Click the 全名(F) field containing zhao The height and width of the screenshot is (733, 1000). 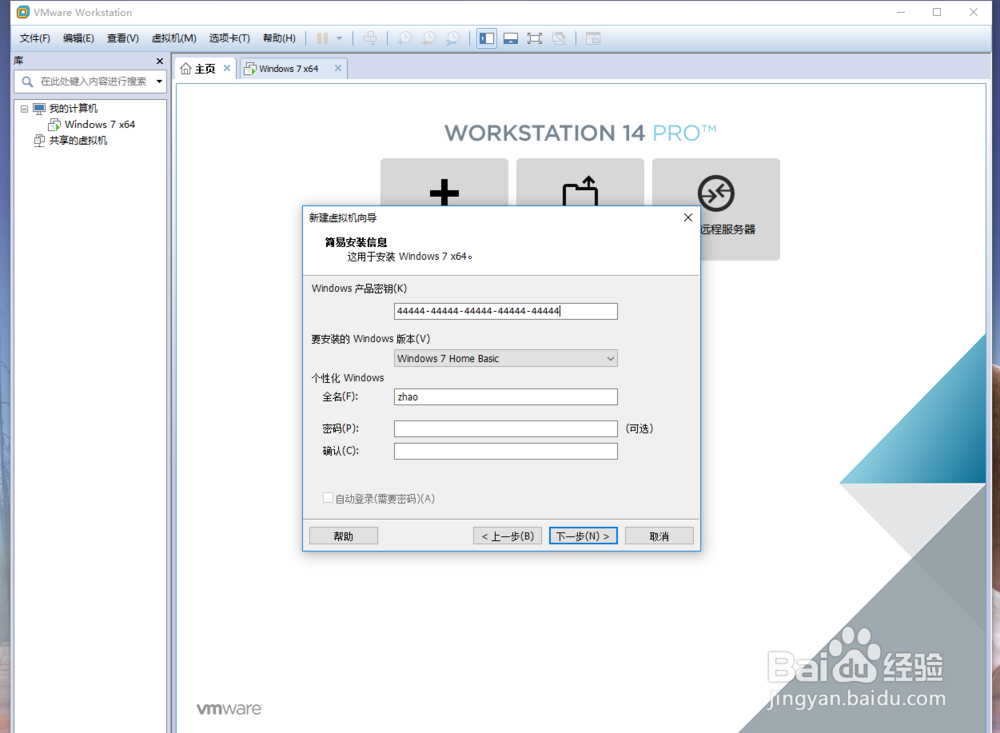tap(506, 397)
